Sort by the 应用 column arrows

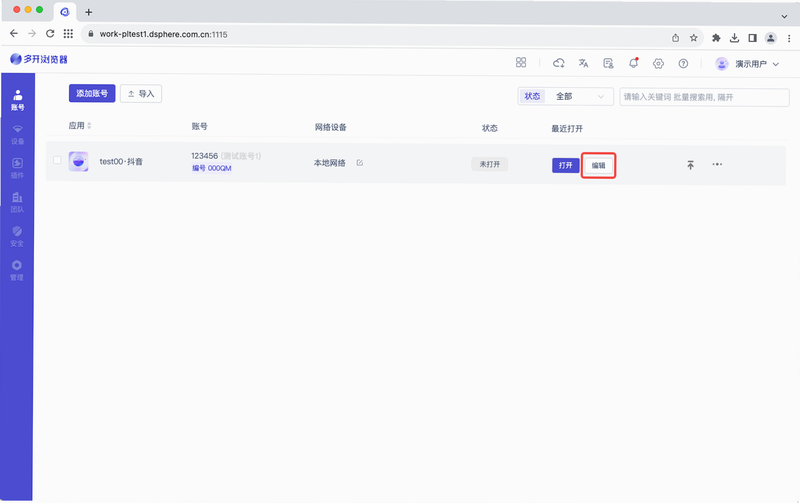89,125
